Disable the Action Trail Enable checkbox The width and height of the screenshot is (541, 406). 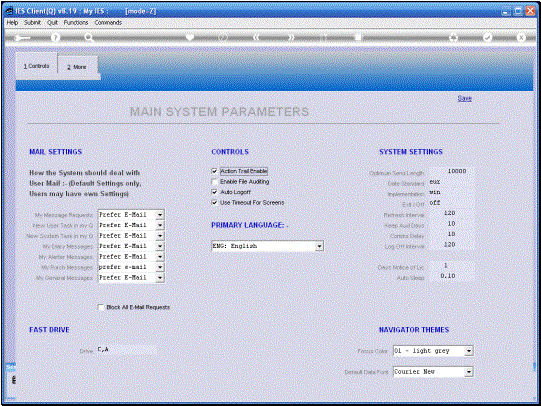215,171
